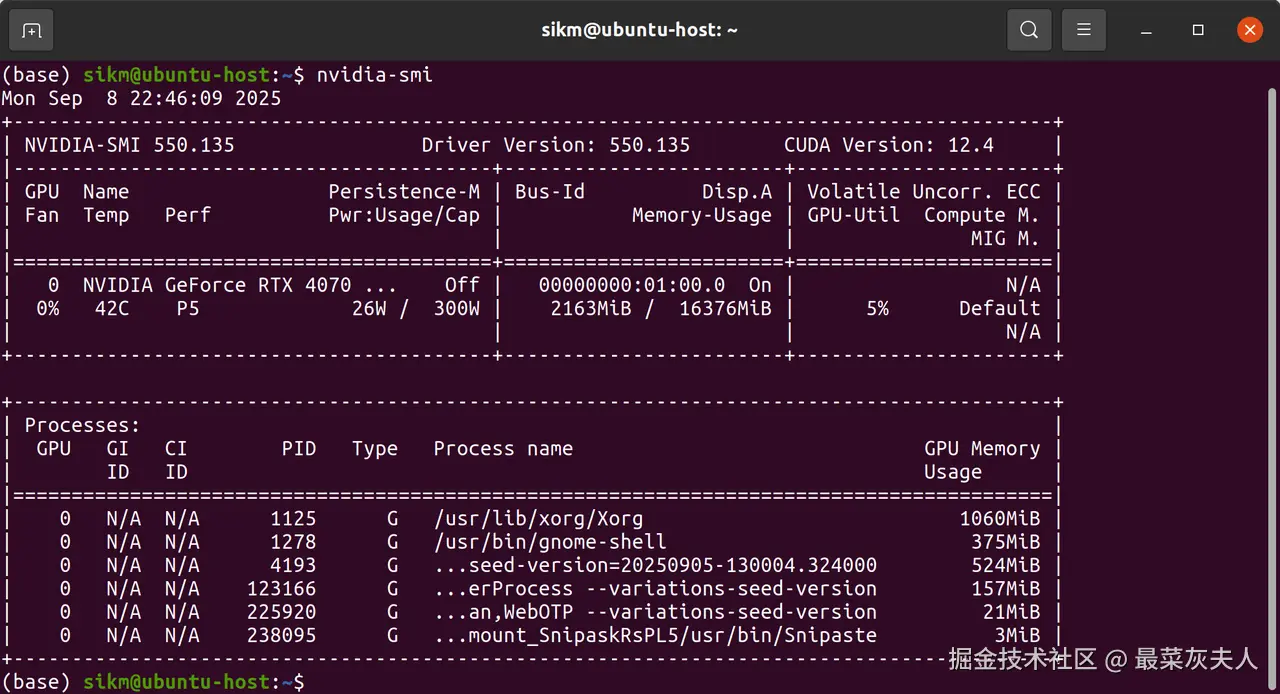Screen dimensions: 1280x694
Task: Open the terminal search tool
Action: [1029, 30]
